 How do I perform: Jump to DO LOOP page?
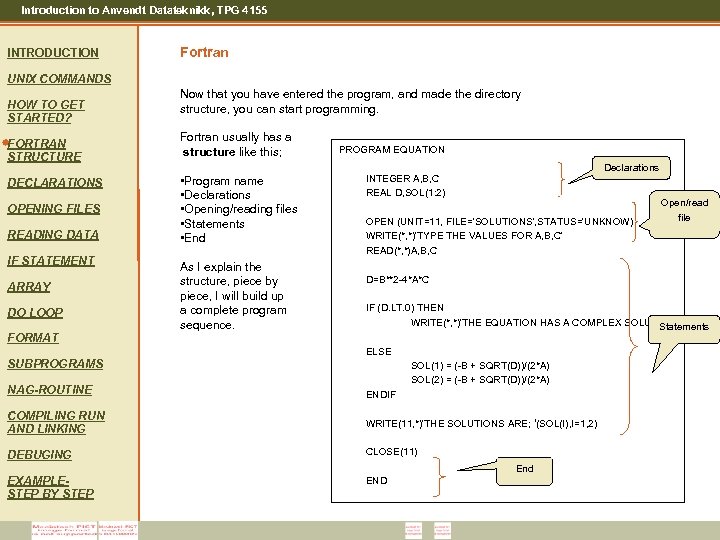(35, 313)
